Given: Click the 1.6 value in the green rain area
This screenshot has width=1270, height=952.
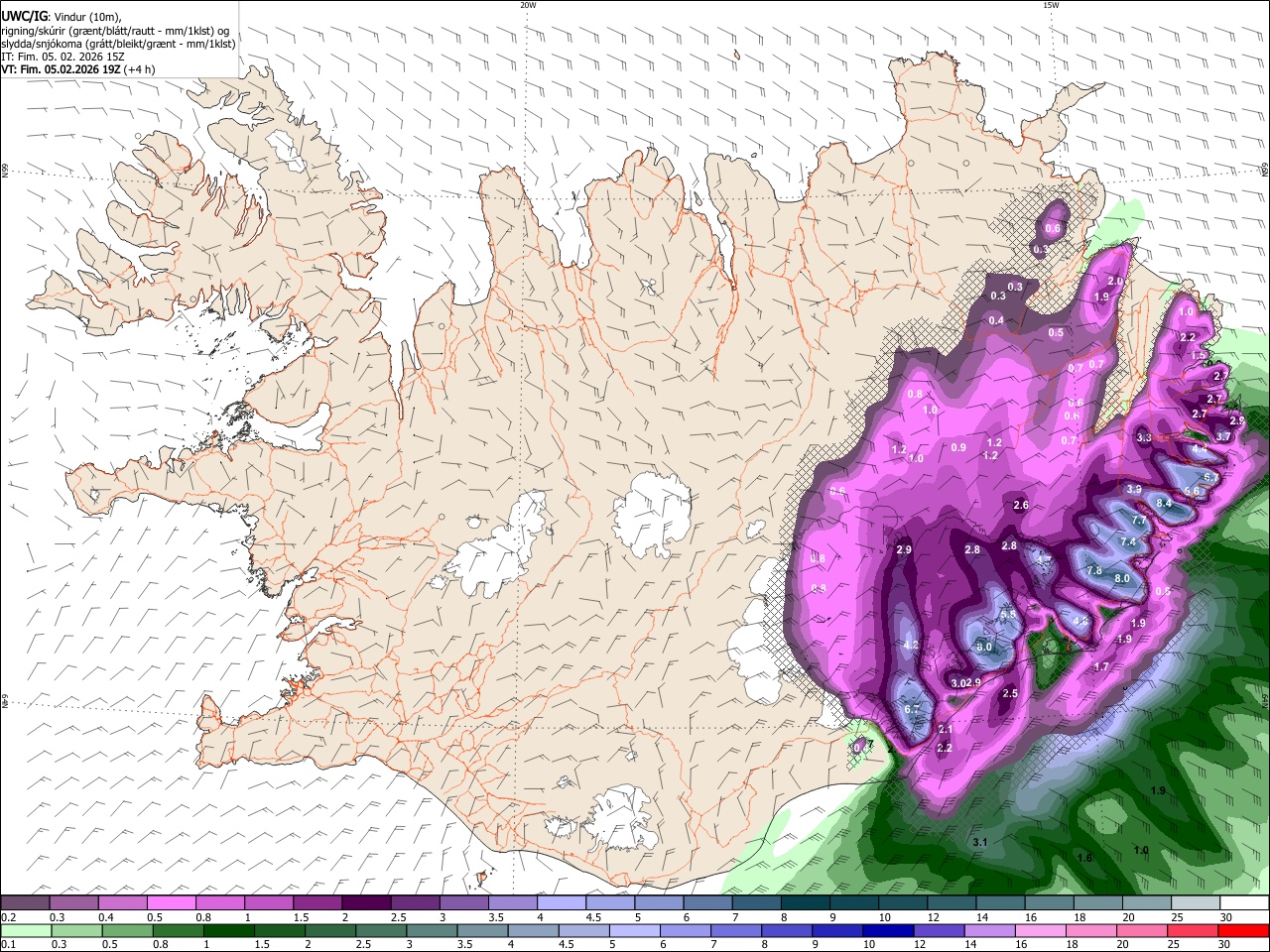Looking at the screenshot, I should pyautogui.click(x=1084, y=858).
